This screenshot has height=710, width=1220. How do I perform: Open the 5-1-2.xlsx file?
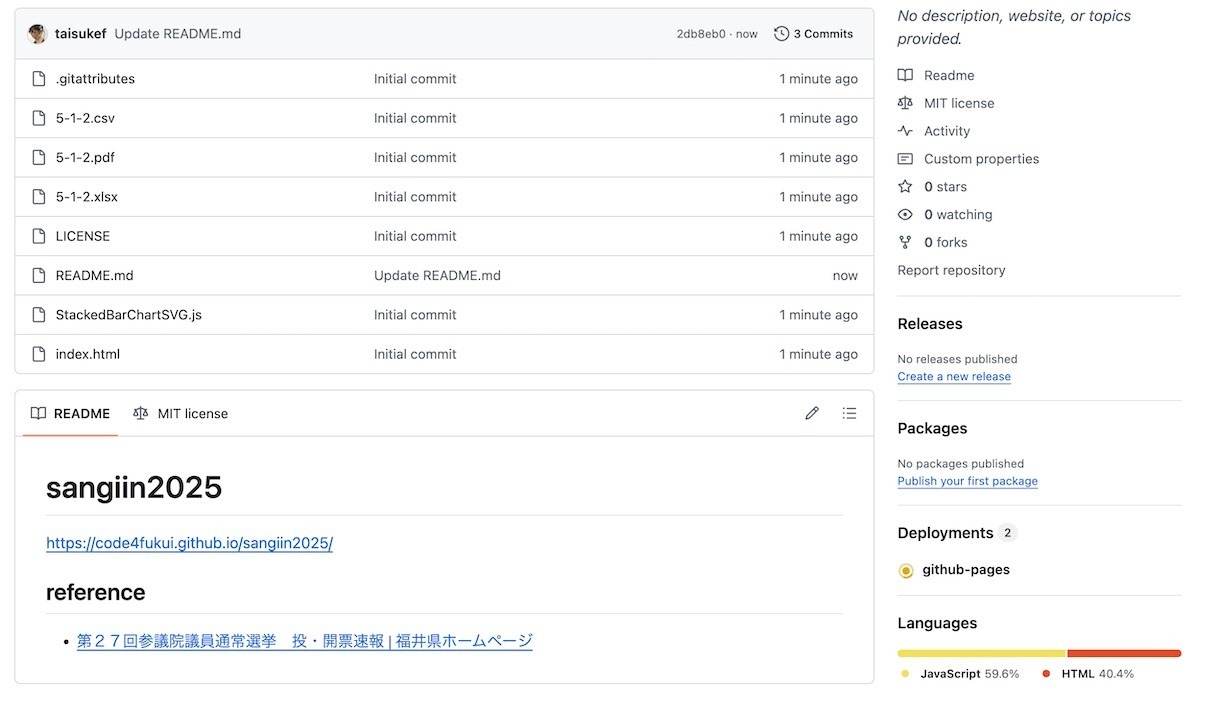[x=87, y=197]
